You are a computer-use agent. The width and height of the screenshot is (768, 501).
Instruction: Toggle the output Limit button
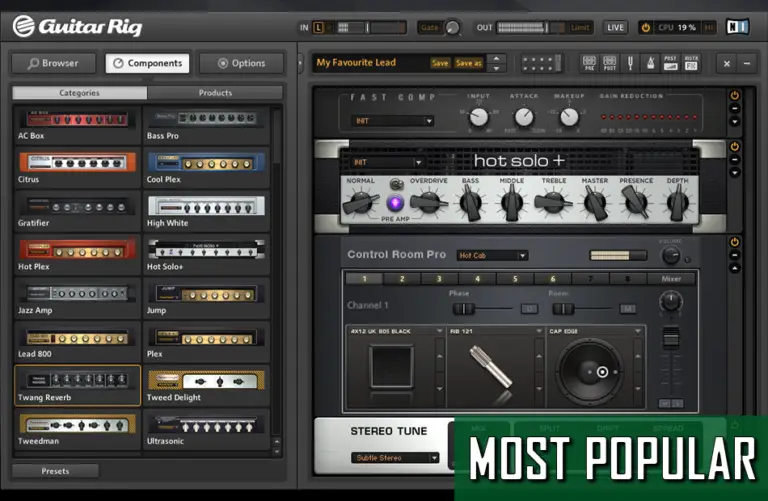[580, 27]
